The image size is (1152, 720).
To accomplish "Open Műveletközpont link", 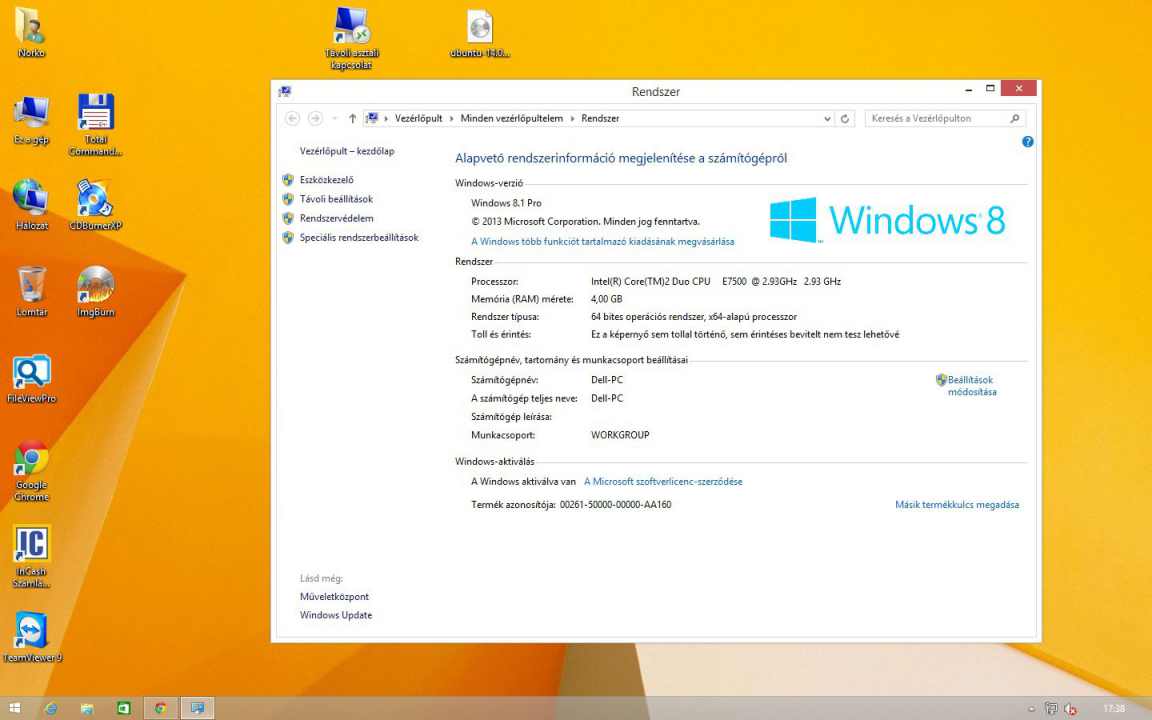I will click(334, 597).
